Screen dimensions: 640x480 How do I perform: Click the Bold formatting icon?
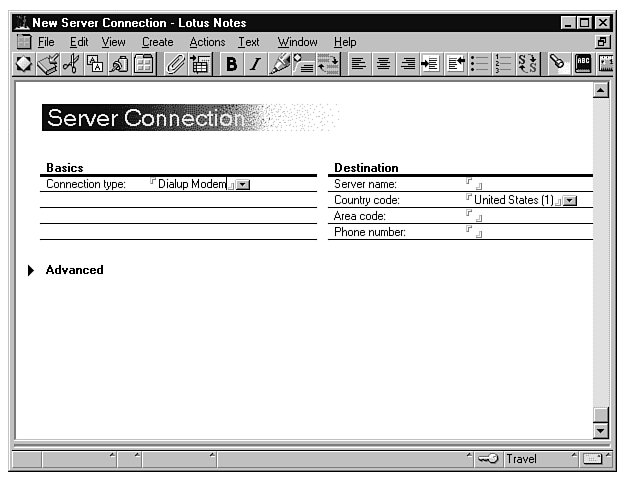pyautogui.click(x=232, y=65)
